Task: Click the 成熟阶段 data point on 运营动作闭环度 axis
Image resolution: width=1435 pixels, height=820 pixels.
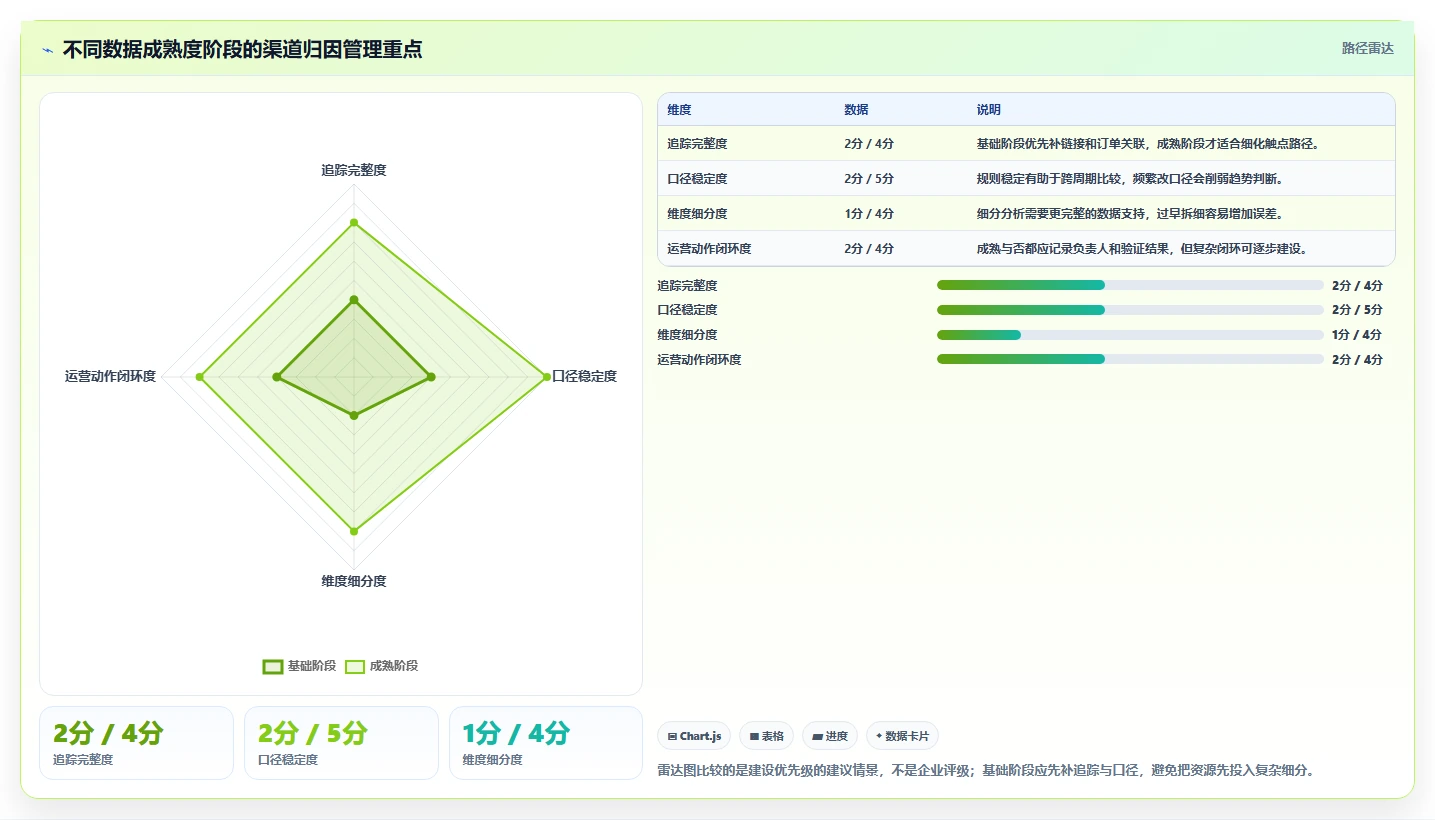Action: (x=200, y=377)
